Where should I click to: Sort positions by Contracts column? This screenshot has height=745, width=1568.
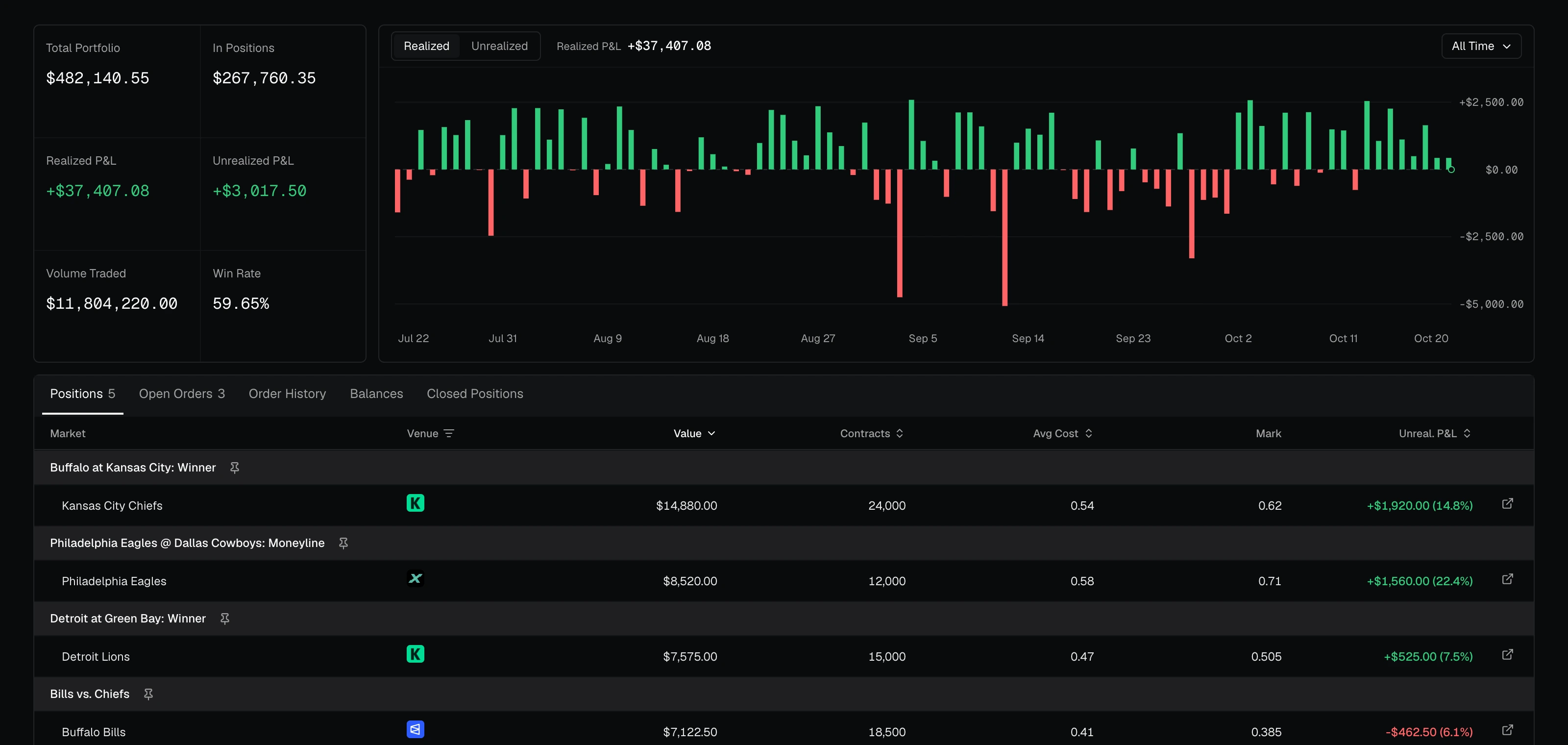coord(872,433)
